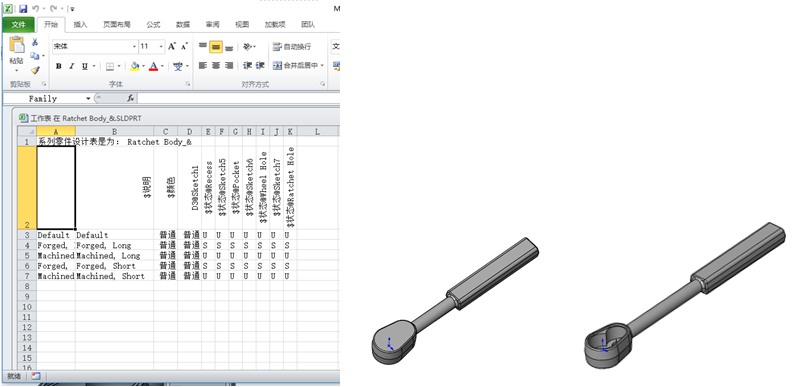Click the Insert Function fx icon

tap(131, 98)
